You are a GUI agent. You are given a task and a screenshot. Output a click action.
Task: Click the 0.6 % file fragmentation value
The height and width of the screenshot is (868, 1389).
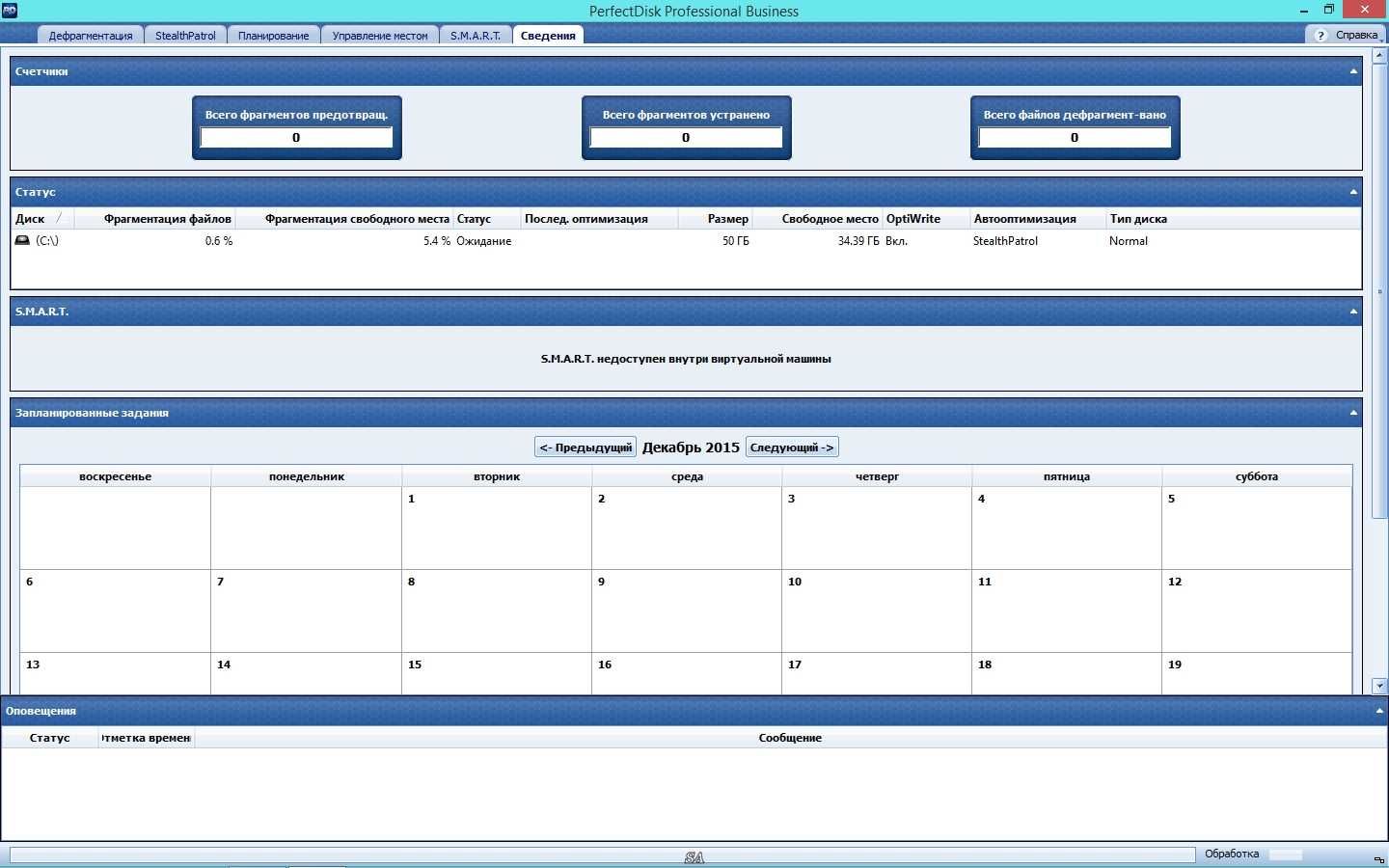(x=218, y=241)
